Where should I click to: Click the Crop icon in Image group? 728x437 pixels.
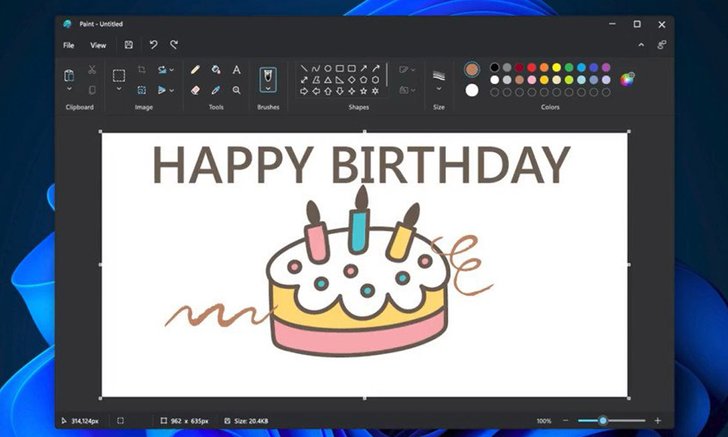[x=142, y=70]
